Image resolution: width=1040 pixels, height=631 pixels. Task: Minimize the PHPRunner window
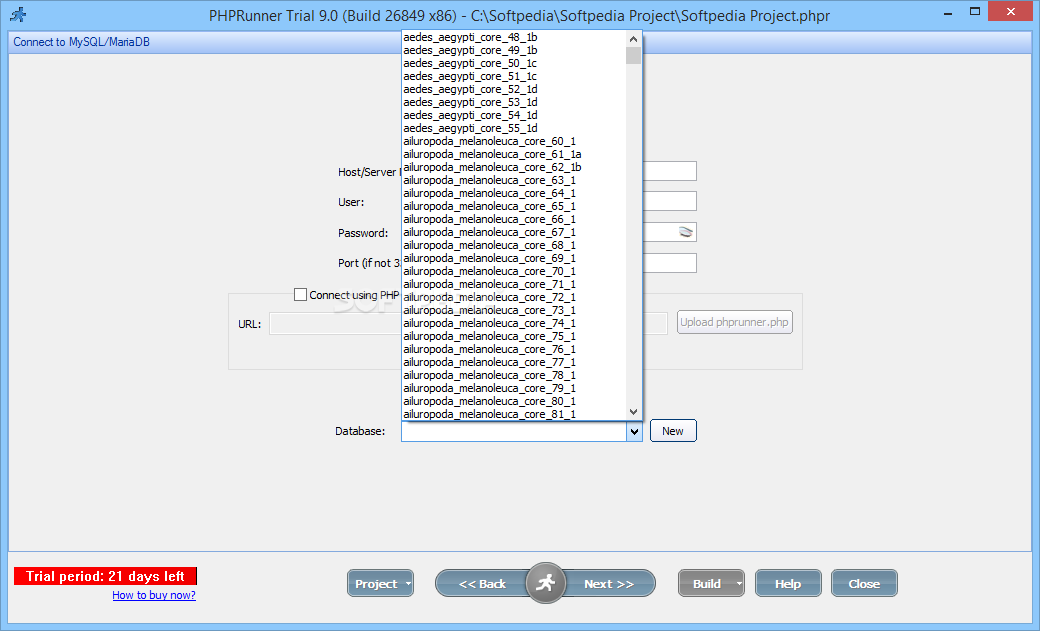[948, 13]
